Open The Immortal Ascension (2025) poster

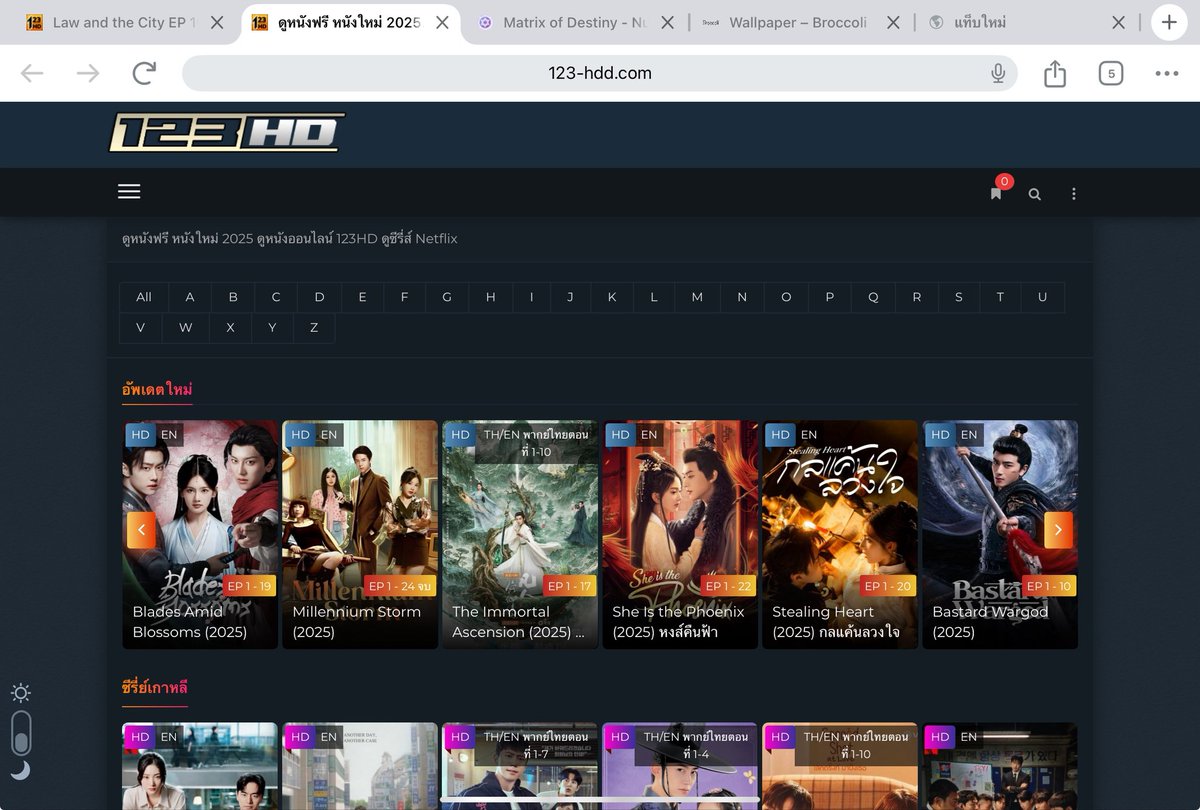pyautogui.click(x=520, y=534)
